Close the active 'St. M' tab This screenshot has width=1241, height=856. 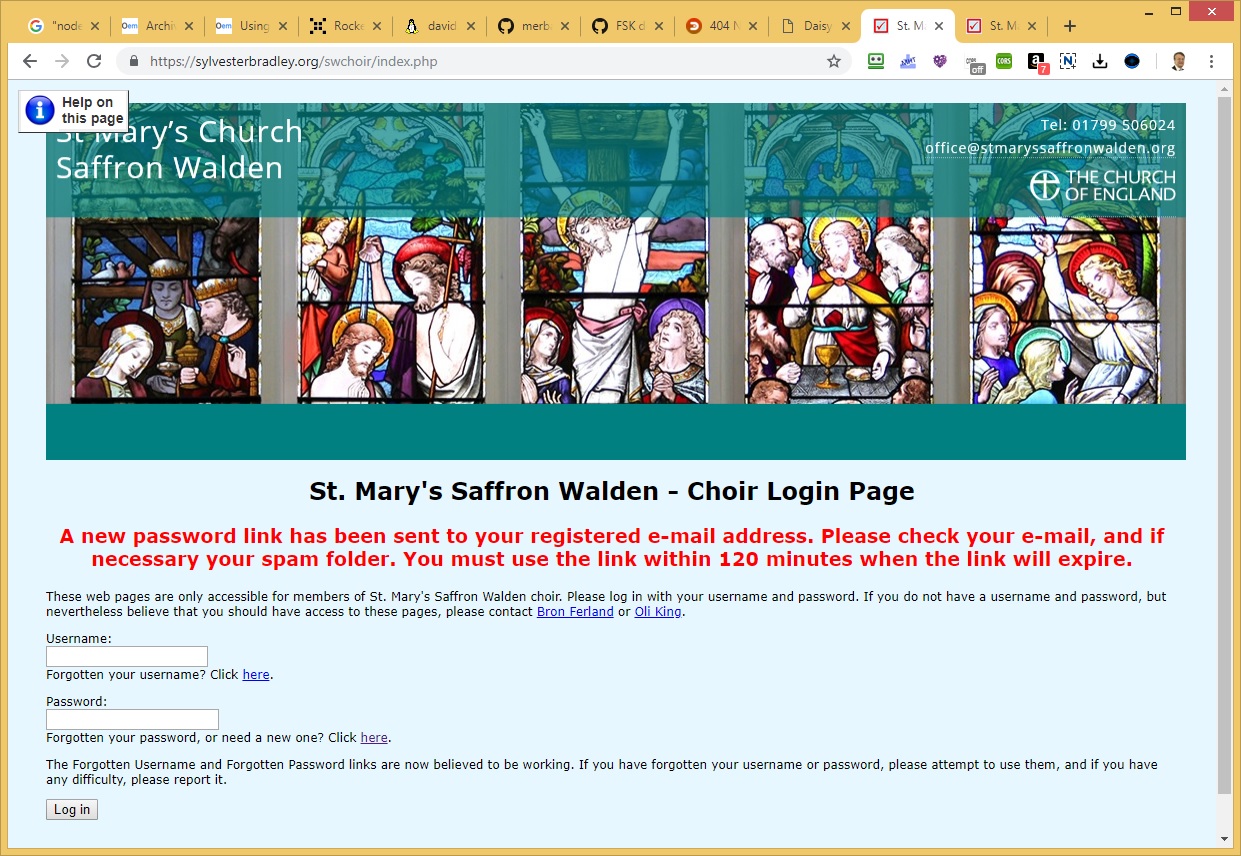pos(938,26)
